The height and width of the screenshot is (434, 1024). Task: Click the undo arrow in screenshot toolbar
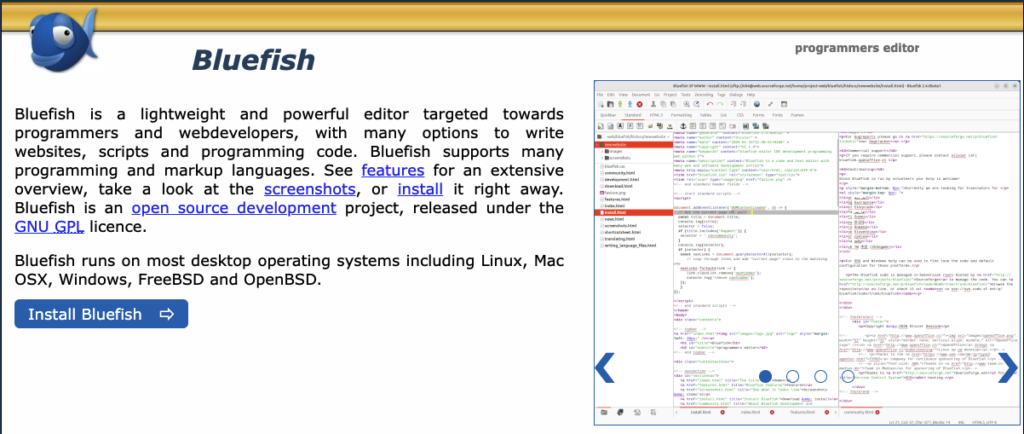click(x=710, y=104)
